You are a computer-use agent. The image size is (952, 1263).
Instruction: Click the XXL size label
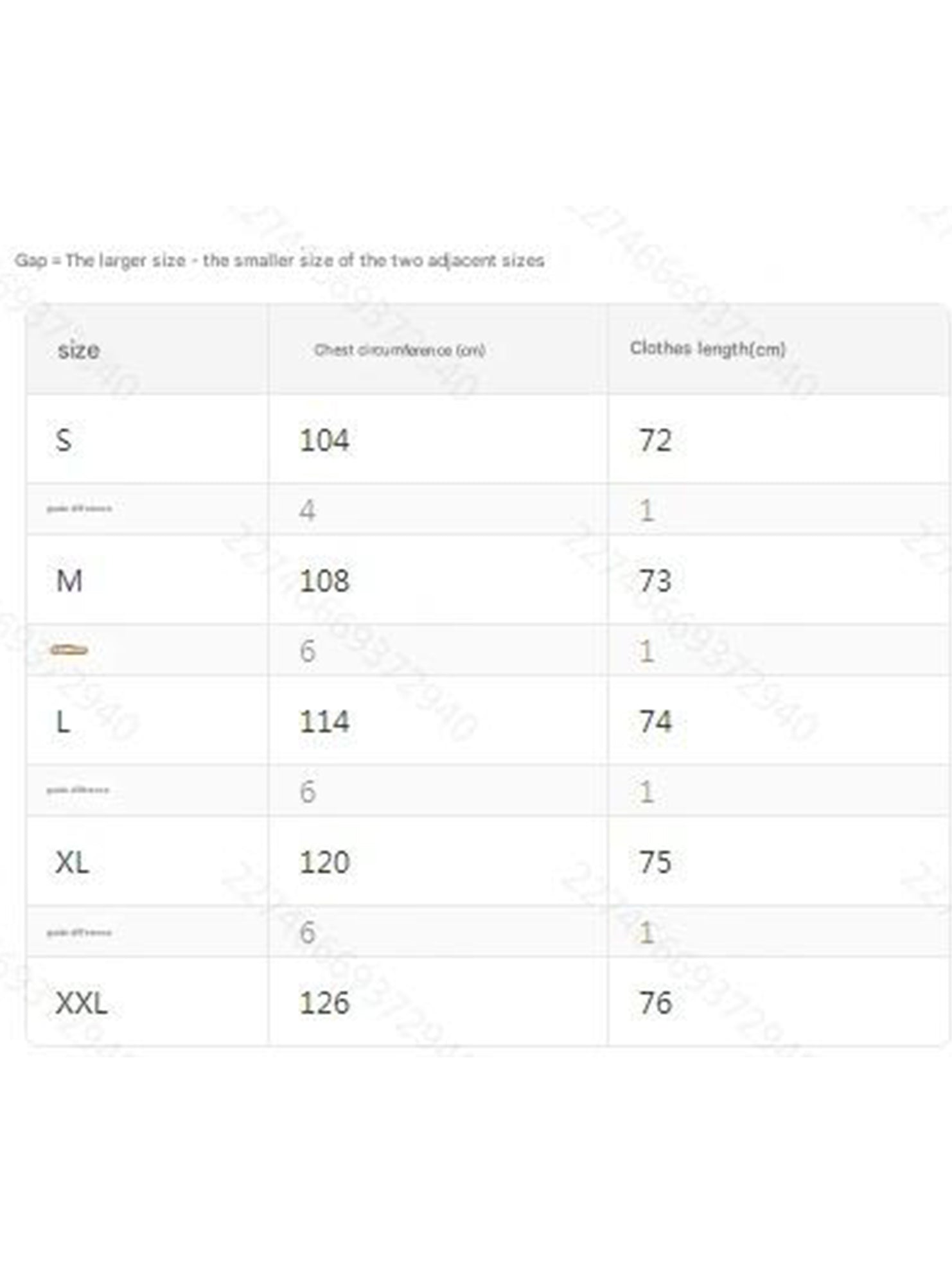(81, 1003)
